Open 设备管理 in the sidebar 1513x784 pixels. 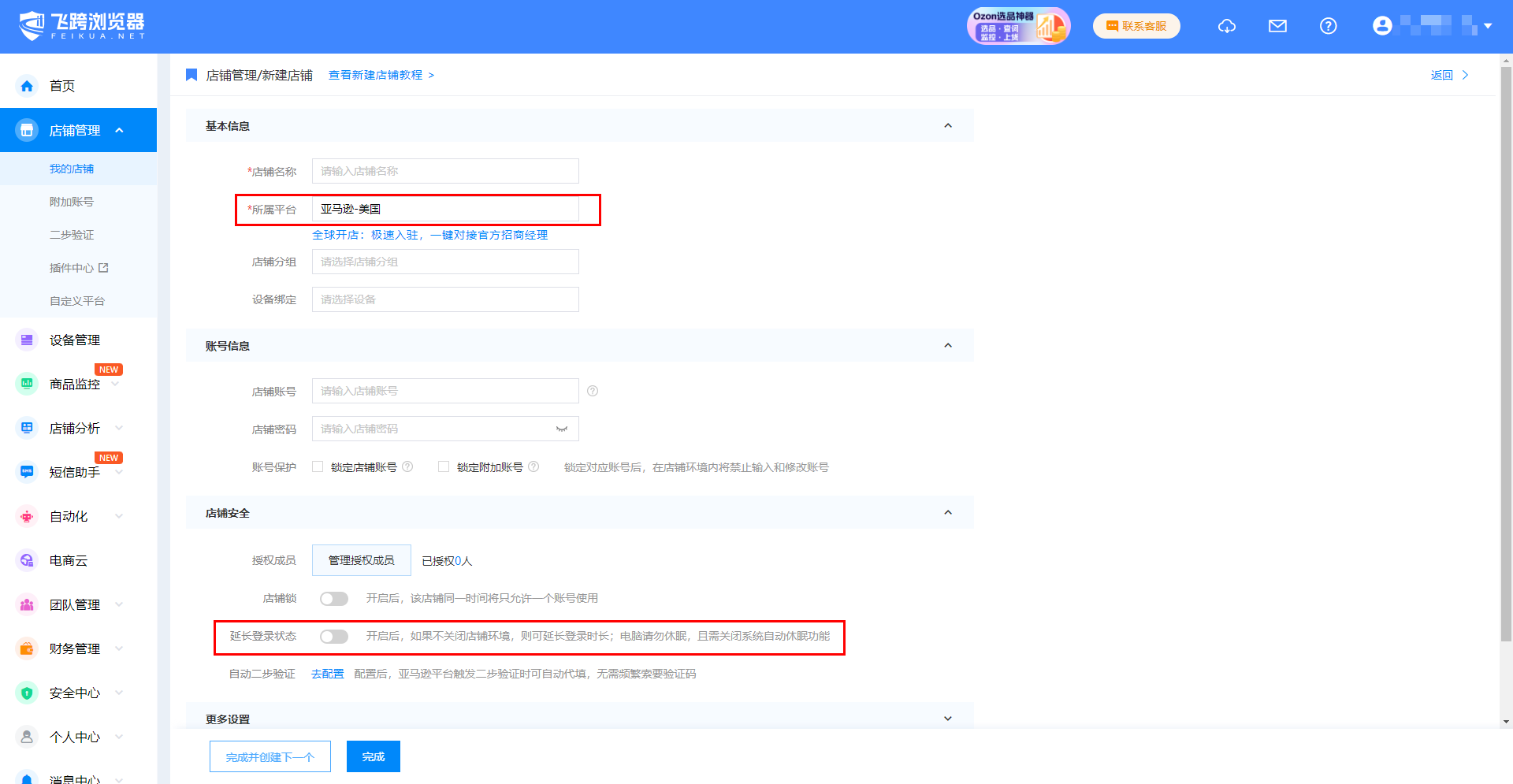[75, 340]
